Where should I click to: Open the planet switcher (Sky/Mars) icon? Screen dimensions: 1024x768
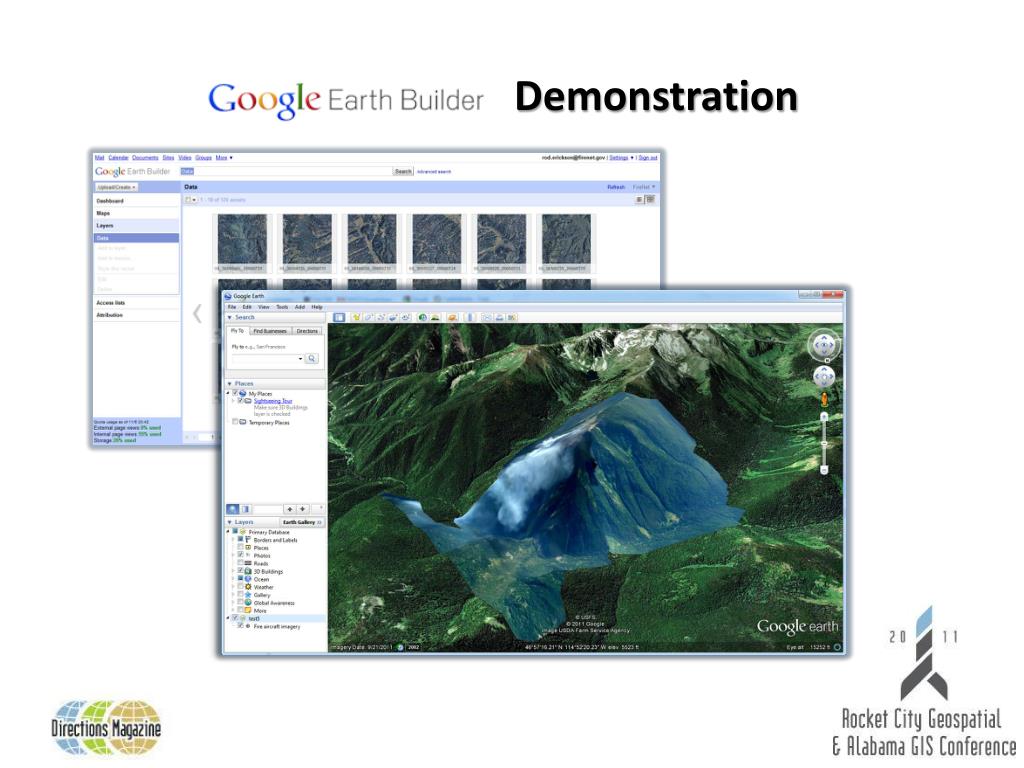pyautogui.click(x=453, y=317)
